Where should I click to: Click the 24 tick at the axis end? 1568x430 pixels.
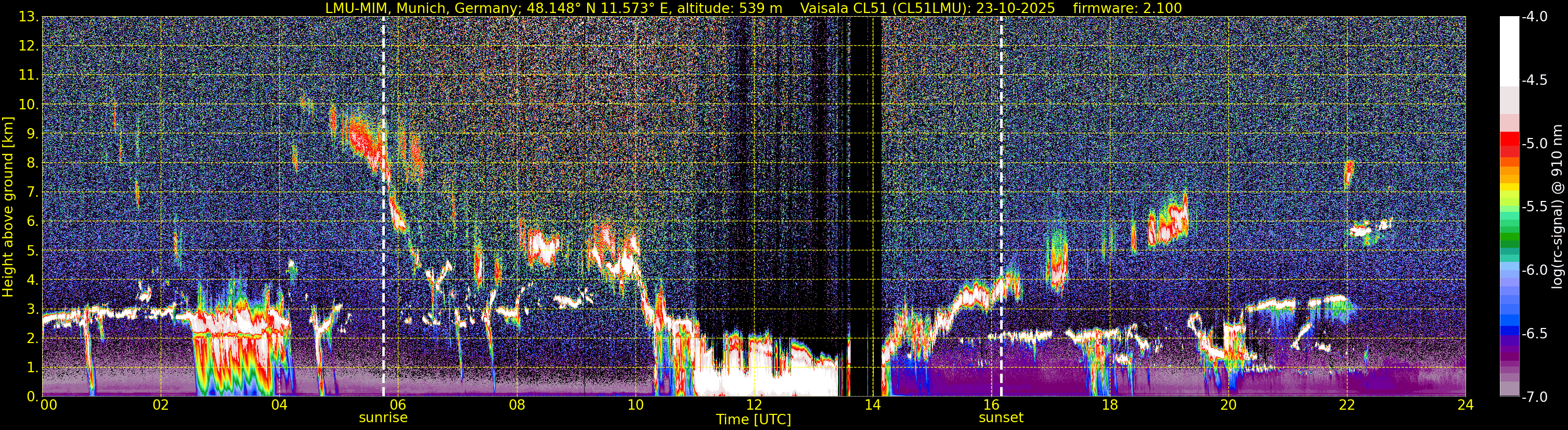(x=1466, y=405)
